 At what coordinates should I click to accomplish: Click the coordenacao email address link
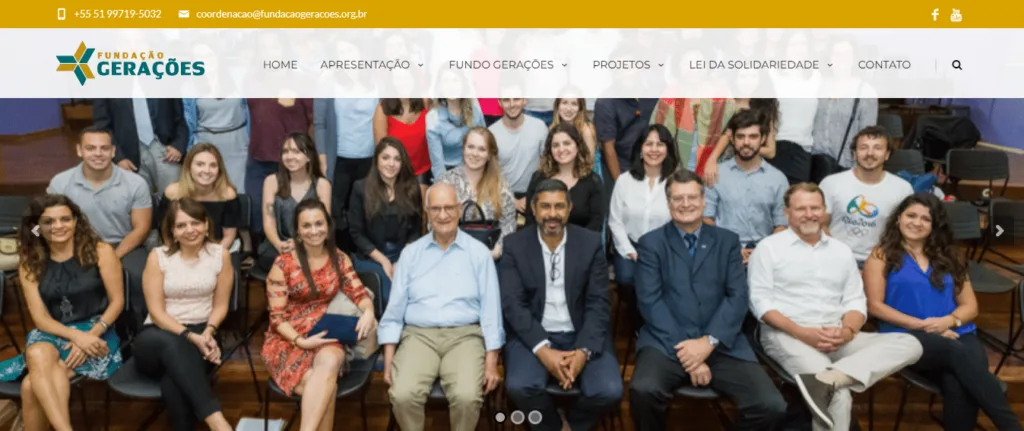pyautogui.click(x=281, y=14)
